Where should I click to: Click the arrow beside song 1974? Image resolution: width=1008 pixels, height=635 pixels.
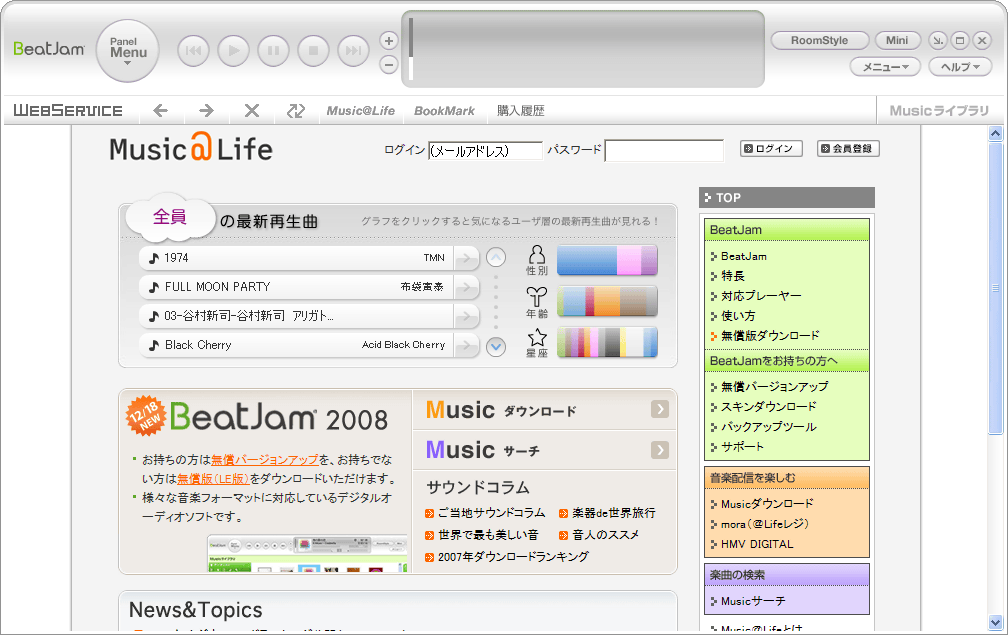[465, 258]
